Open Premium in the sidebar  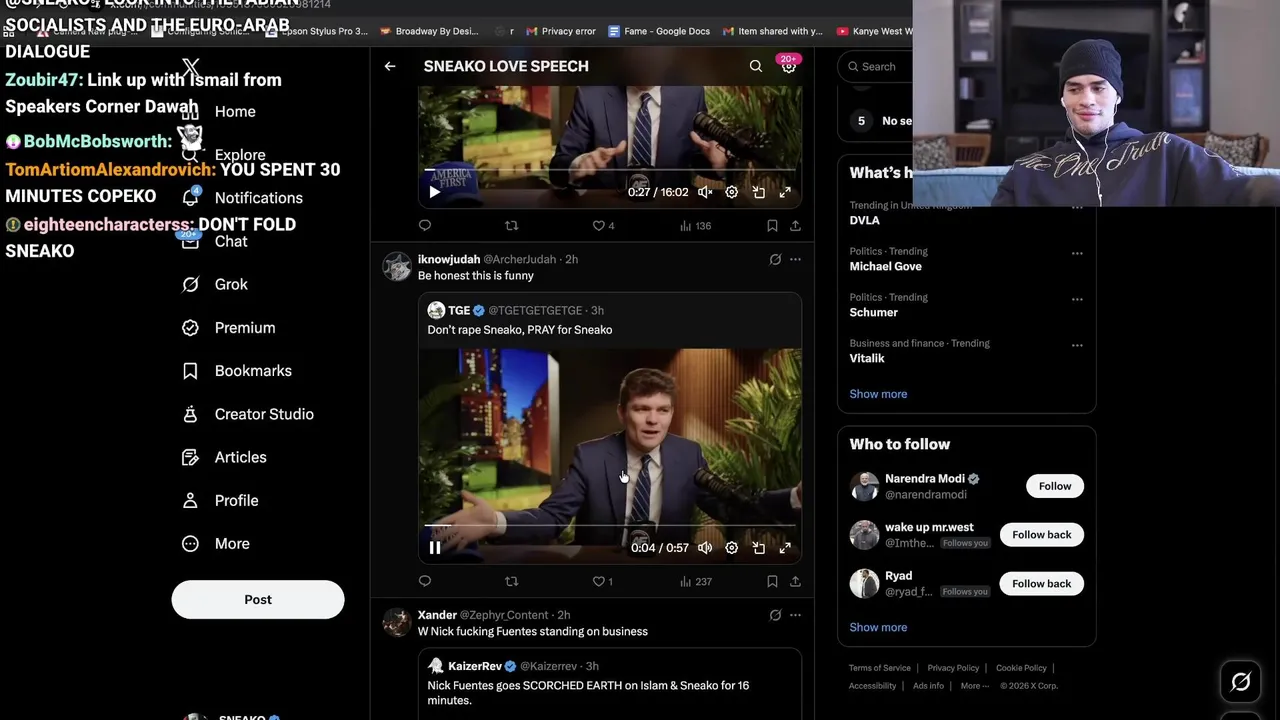tap(228, 328)
